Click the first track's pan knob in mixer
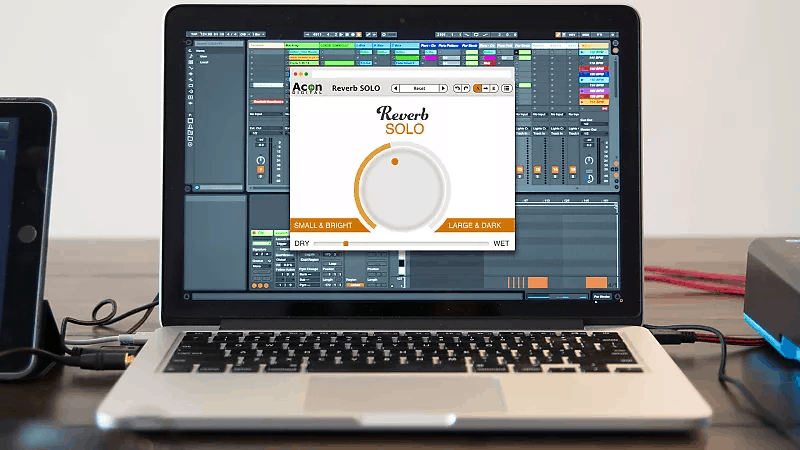The image size is (800, 450). coord(261,160)
